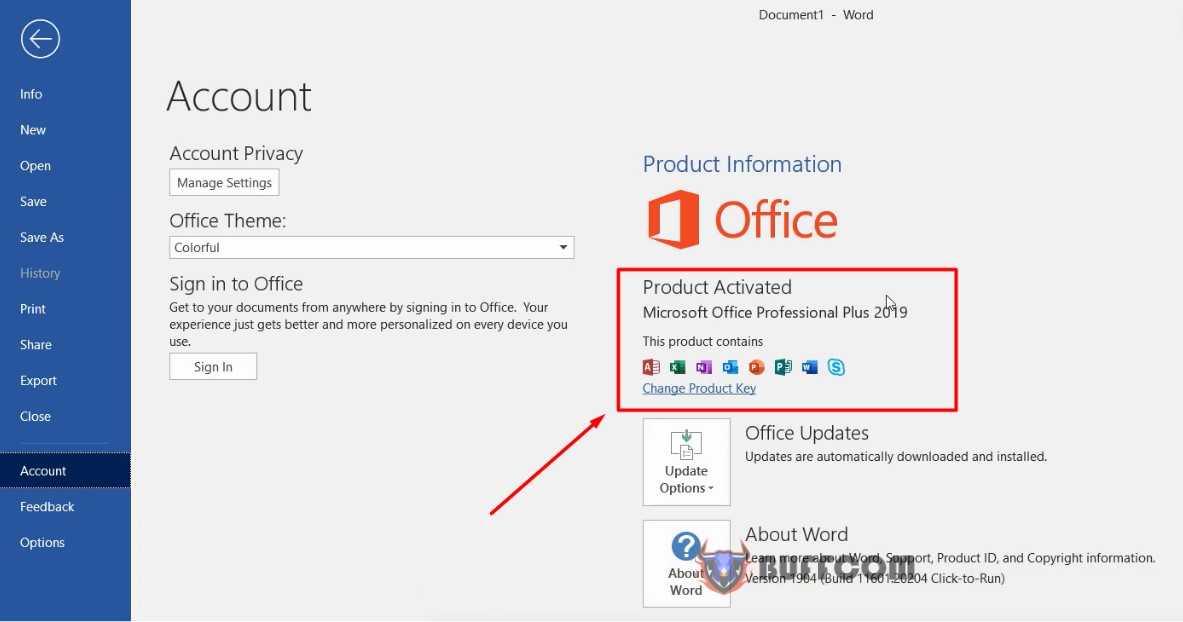This screenshot has height=622, width=1183.
Task: Click the Excel icon in product contents
Action: [678, 367]
